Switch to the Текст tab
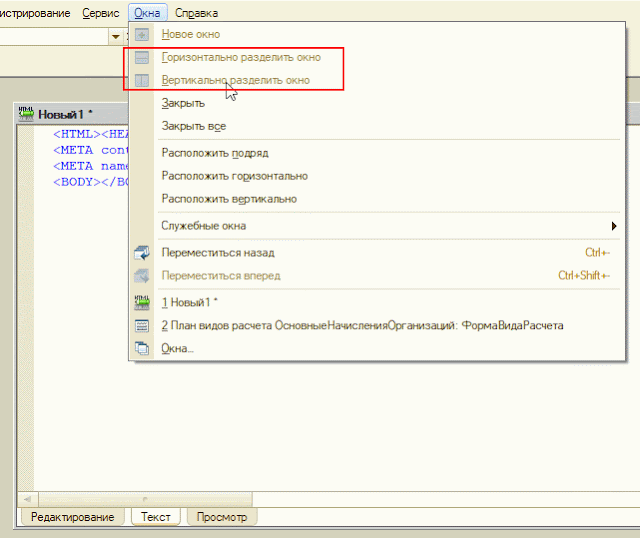 (156, 517)
